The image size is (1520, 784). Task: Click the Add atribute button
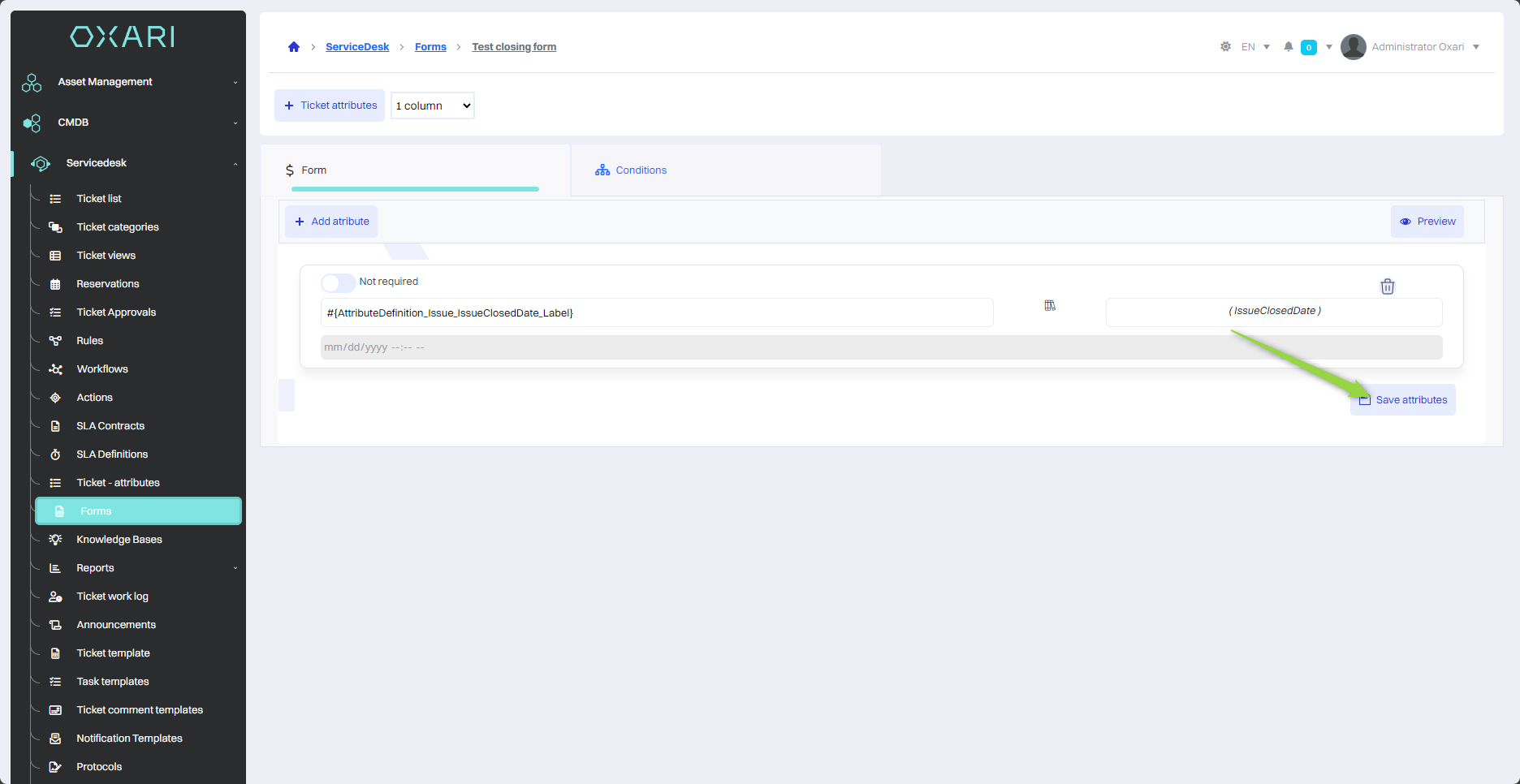(331, 222)
